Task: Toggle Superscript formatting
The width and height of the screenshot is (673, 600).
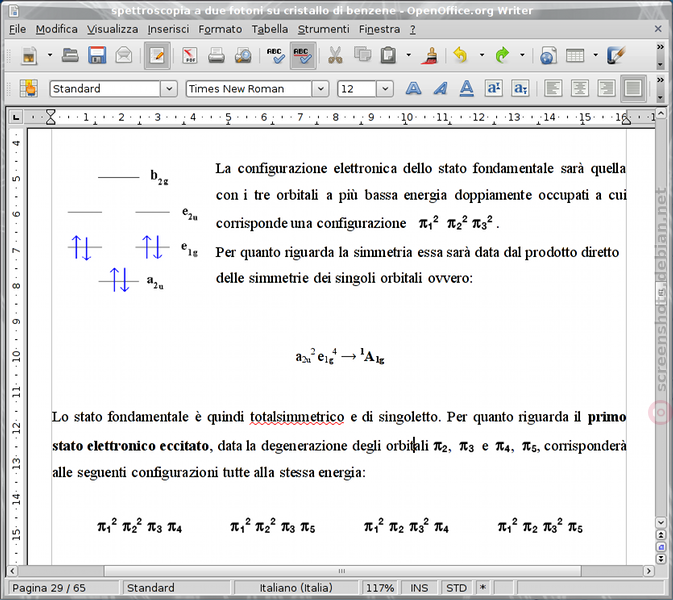Action: [x=494, y=89]
